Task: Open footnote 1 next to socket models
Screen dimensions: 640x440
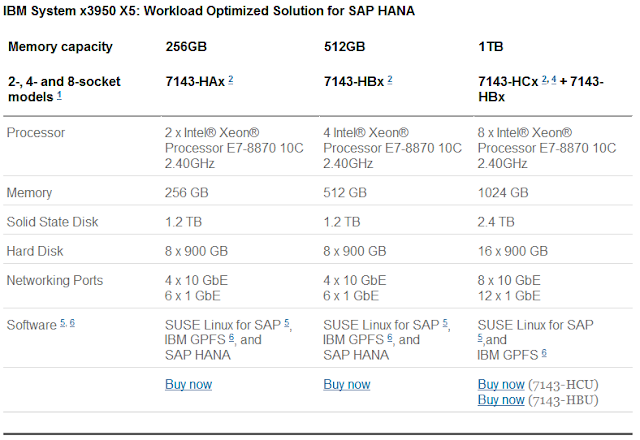Action: pyautogui.click(x=60, y=96)
